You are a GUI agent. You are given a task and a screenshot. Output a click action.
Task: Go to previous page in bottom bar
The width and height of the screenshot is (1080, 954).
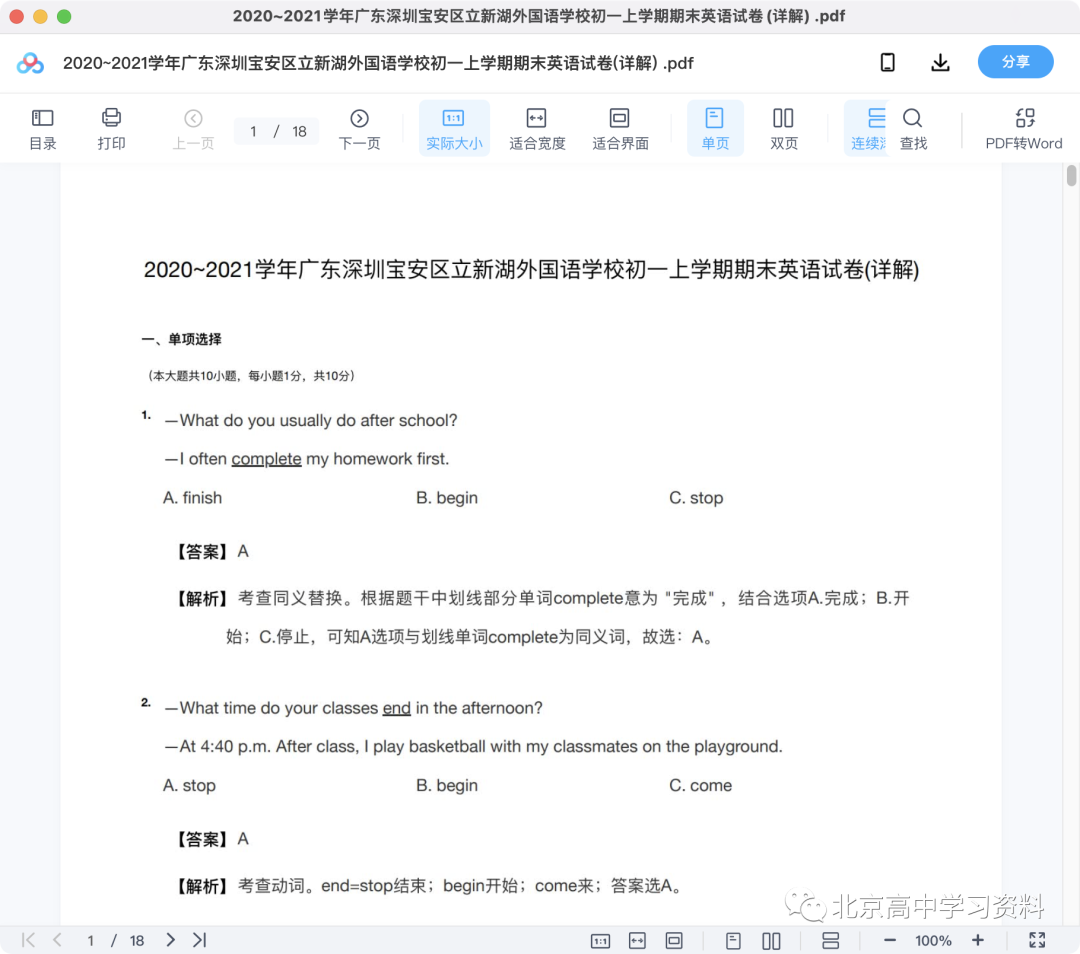tap(57, 940)
